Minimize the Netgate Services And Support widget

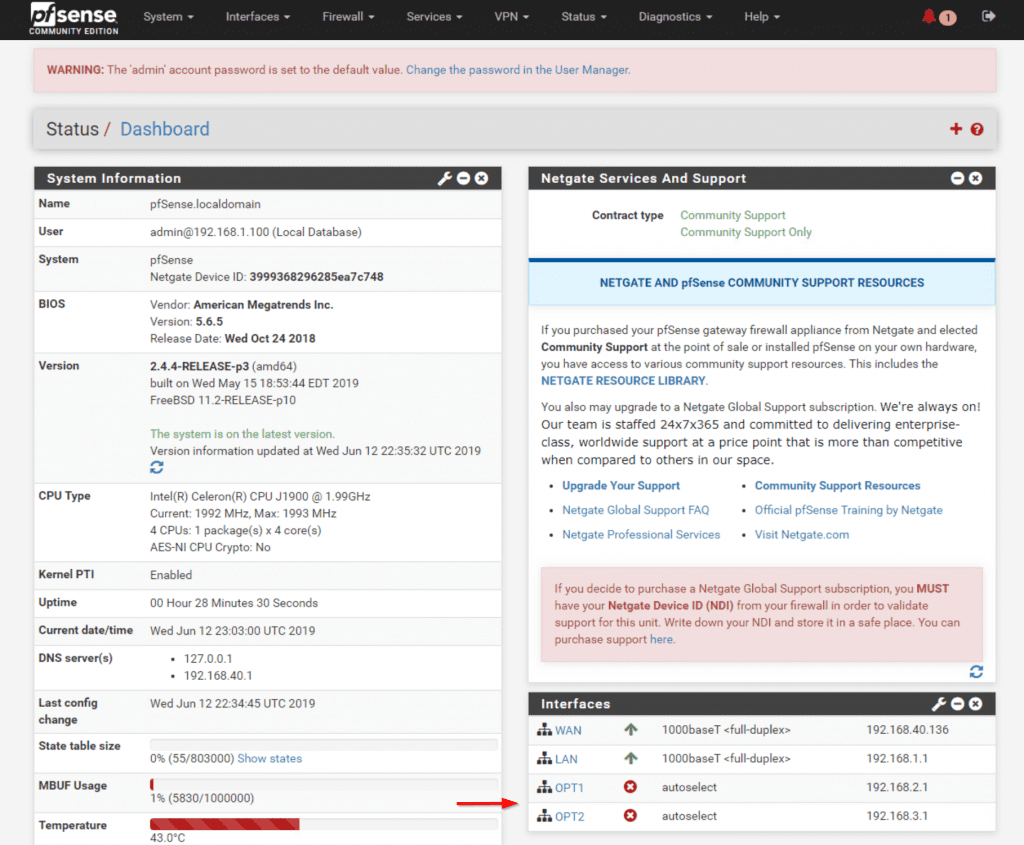coord(957,178)
